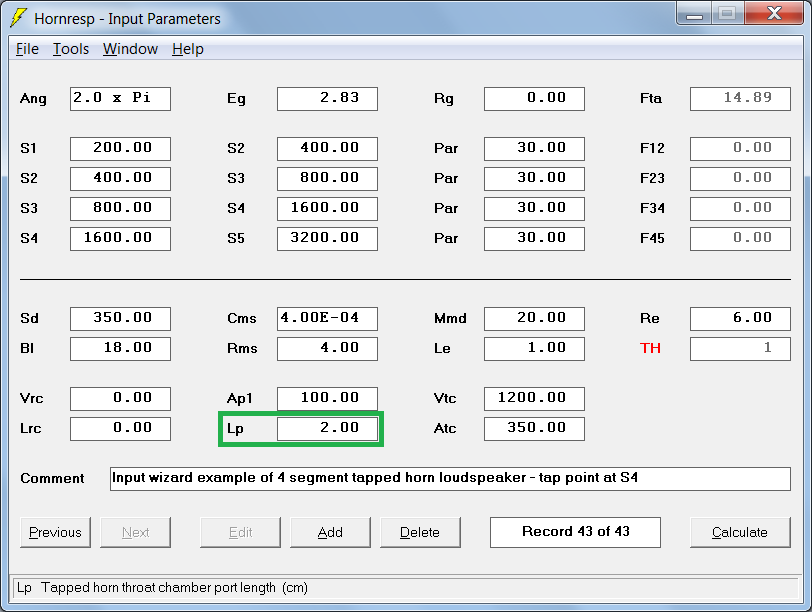Select the Rms field showing 4.00

click(x=327, y=348)
